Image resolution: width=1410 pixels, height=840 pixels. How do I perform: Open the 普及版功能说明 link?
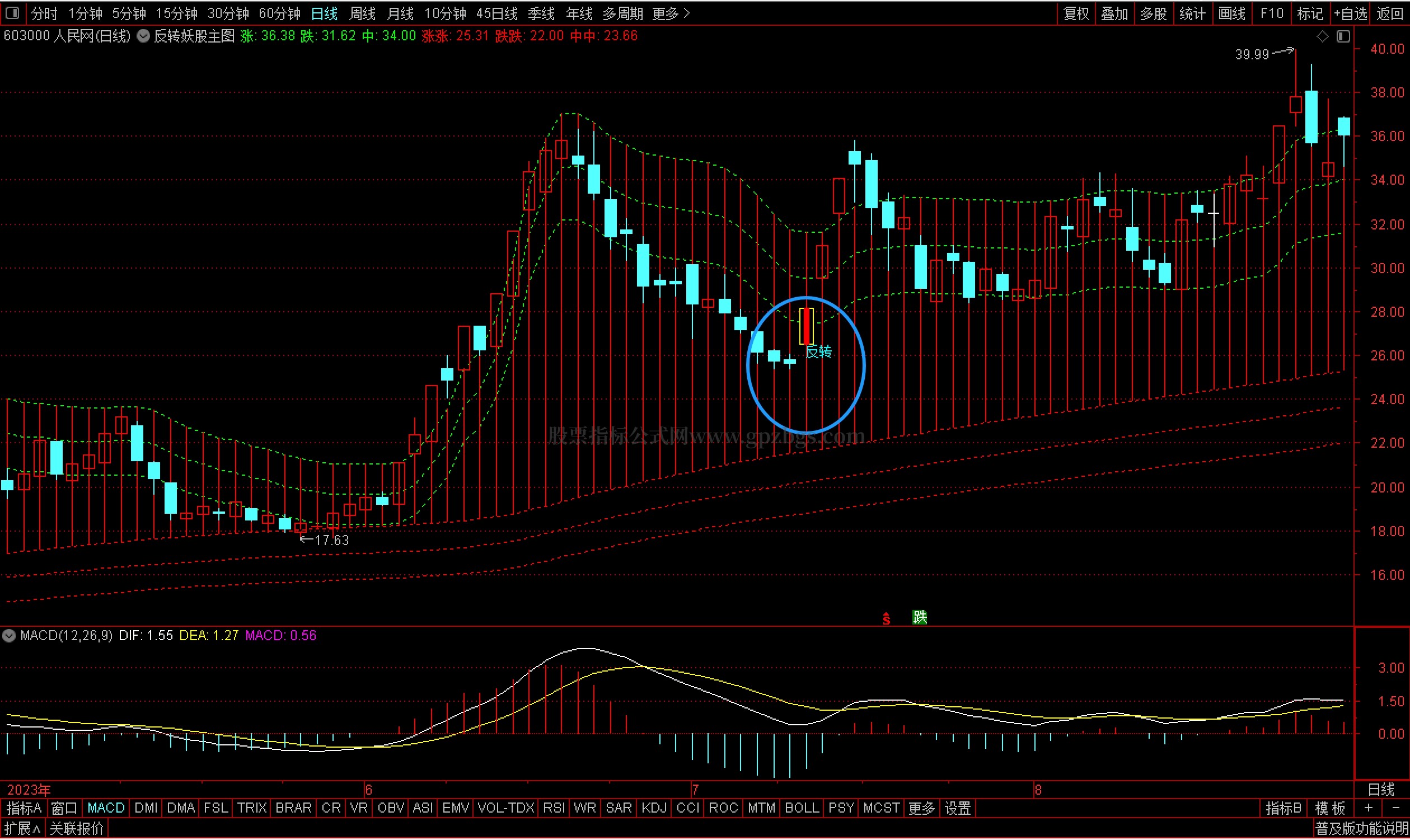[x=1361, y=830]
